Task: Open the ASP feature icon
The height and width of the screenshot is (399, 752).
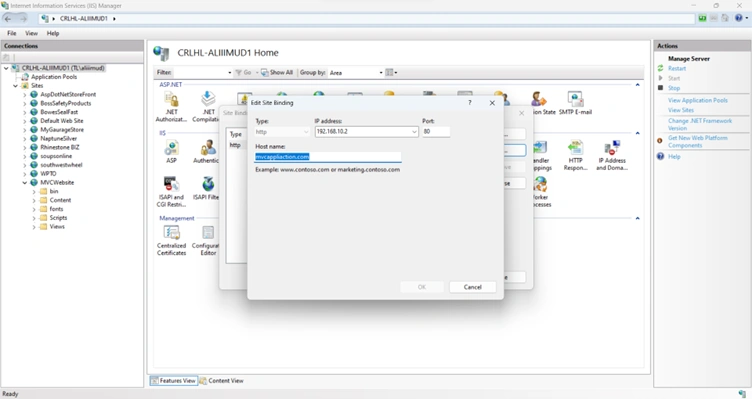Action: tap(171, 151)
